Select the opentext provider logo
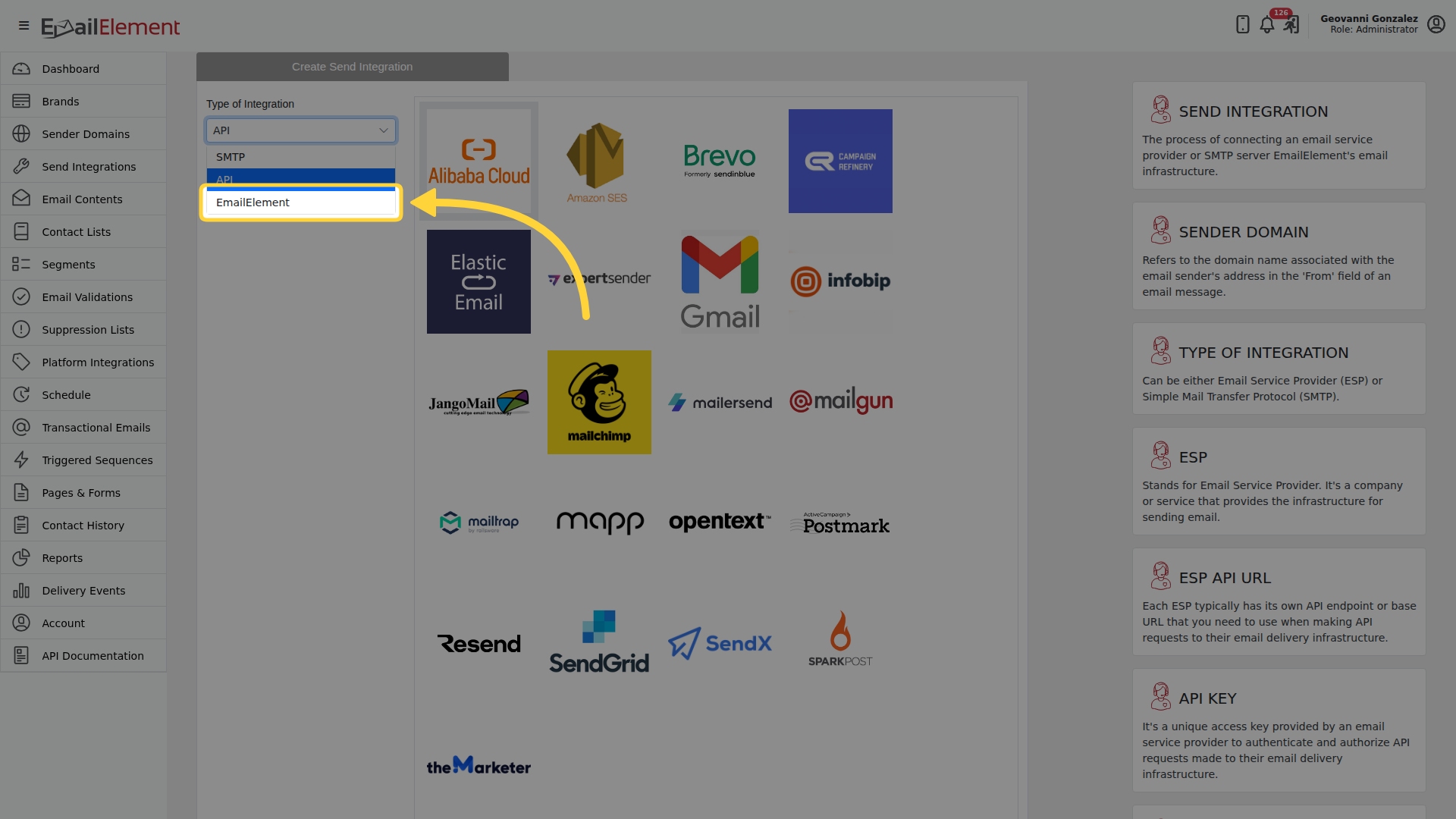 coord(720,522)
